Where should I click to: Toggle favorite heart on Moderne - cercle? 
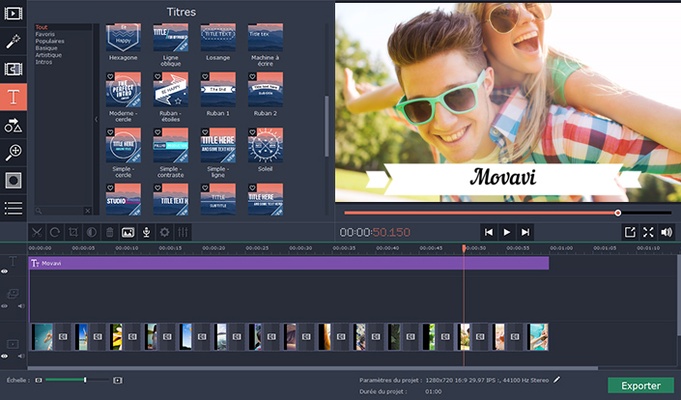pyautogui.click(x=110, y=76)
